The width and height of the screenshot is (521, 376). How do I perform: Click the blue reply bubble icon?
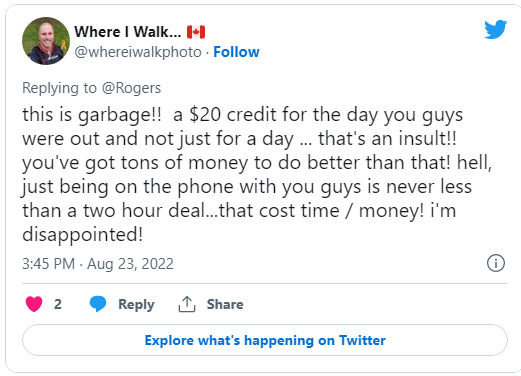[x=98, y=304]
